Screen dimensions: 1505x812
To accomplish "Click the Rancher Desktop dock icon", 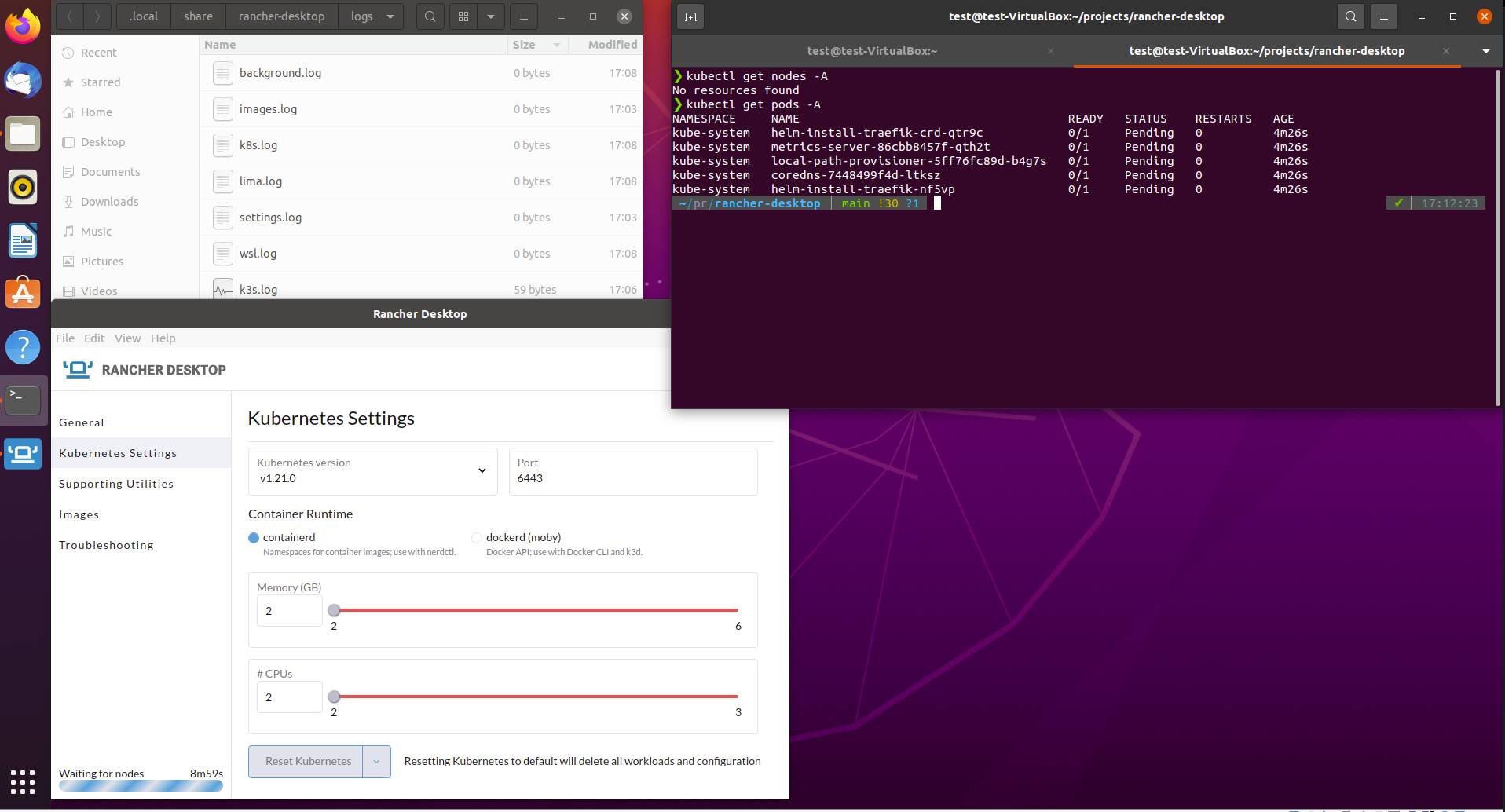I will [x=23, y=454].
